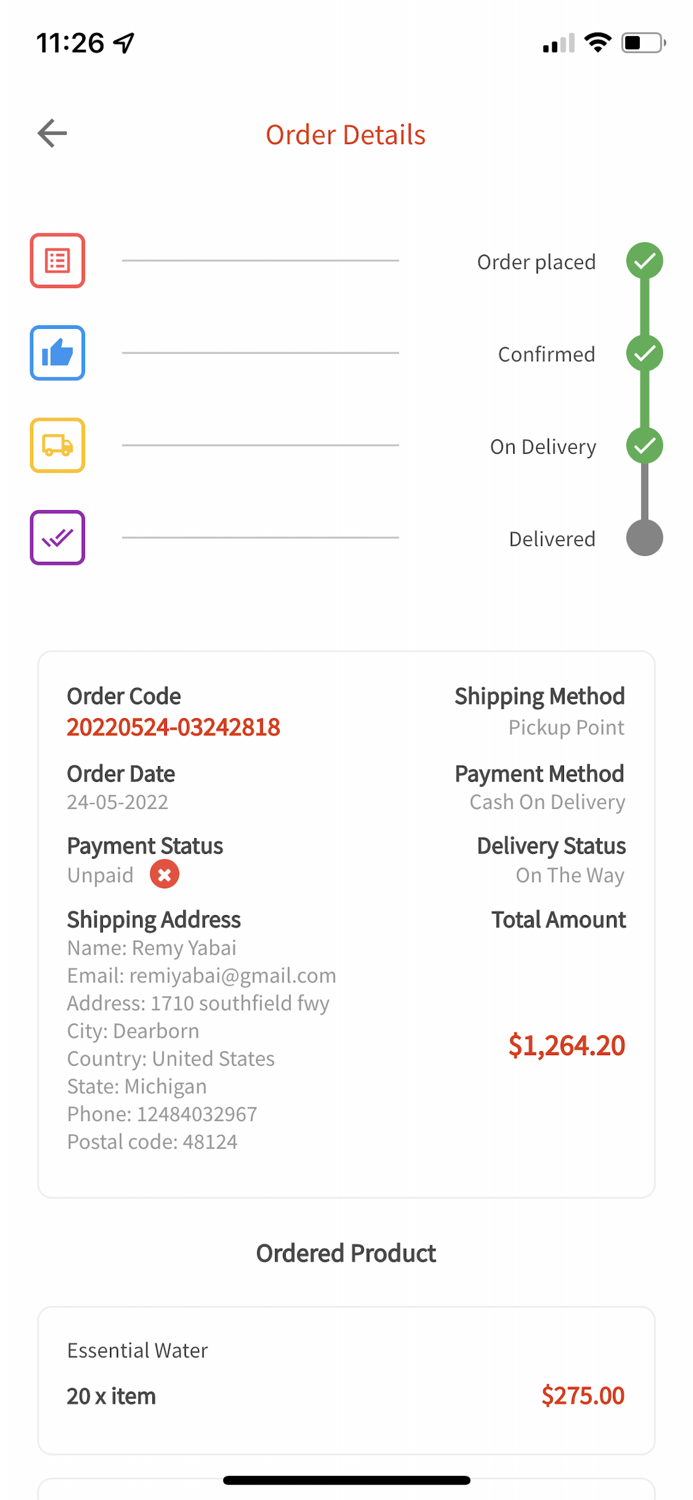Tap the Essential Water product card
The image size is (693, 1500).
346,1380
